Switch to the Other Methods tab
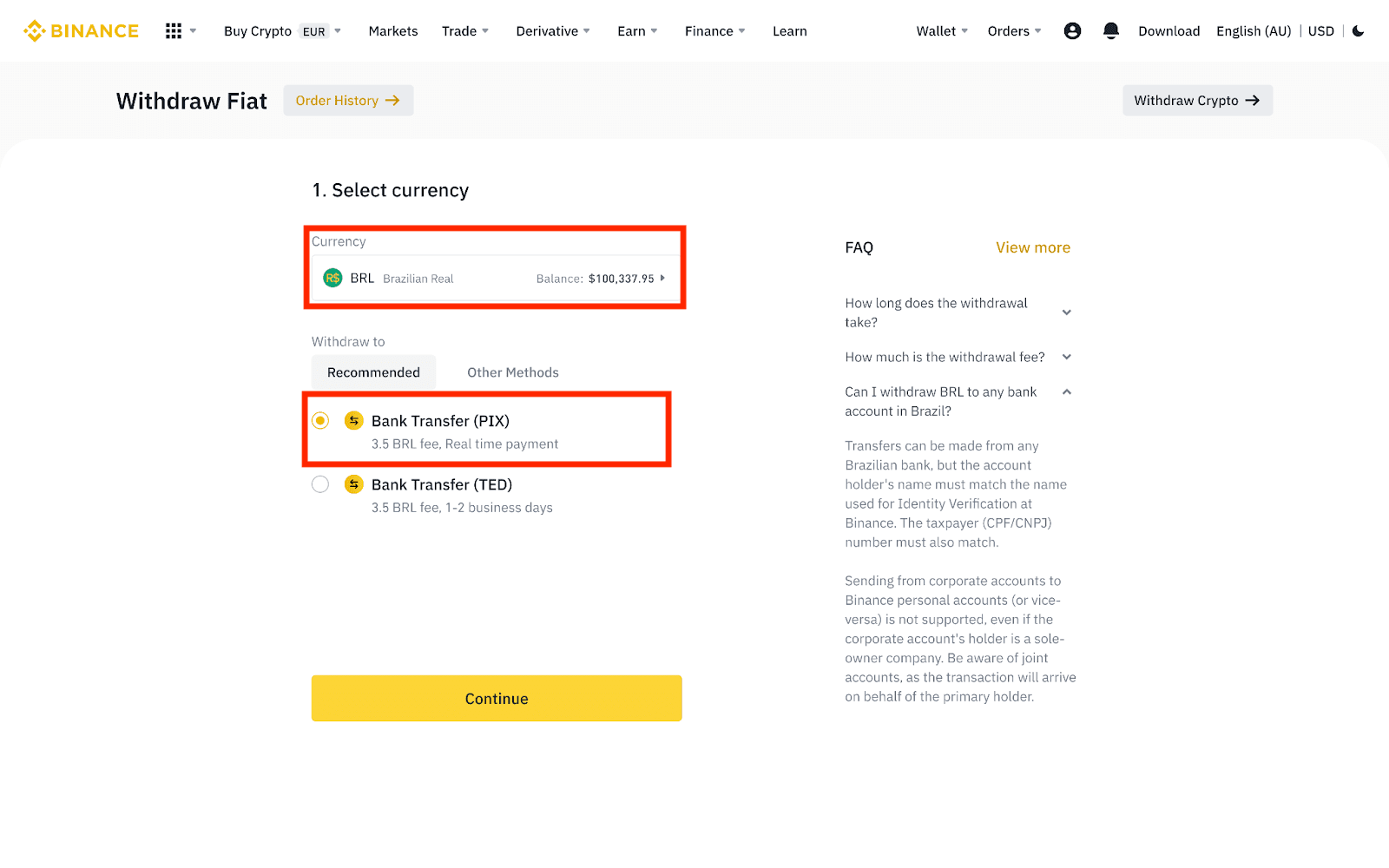1389x868 pixels. (x=513, y=372)
